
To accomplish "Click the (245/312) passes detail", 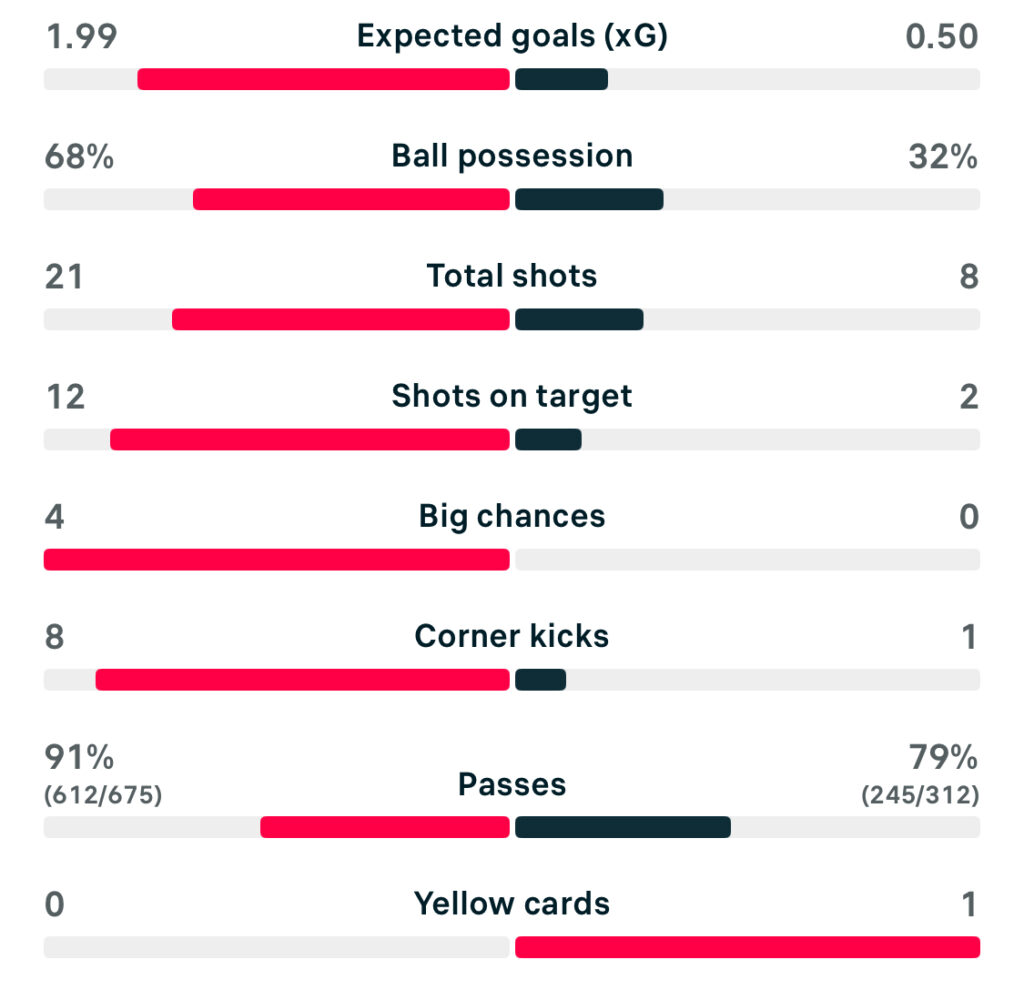I will [920, 796].
